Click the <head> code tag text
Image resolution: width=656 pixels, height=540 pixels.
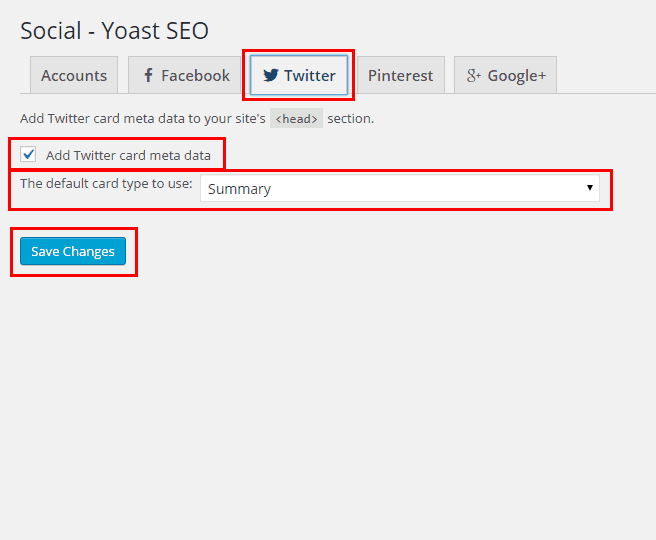pos(296,119)
